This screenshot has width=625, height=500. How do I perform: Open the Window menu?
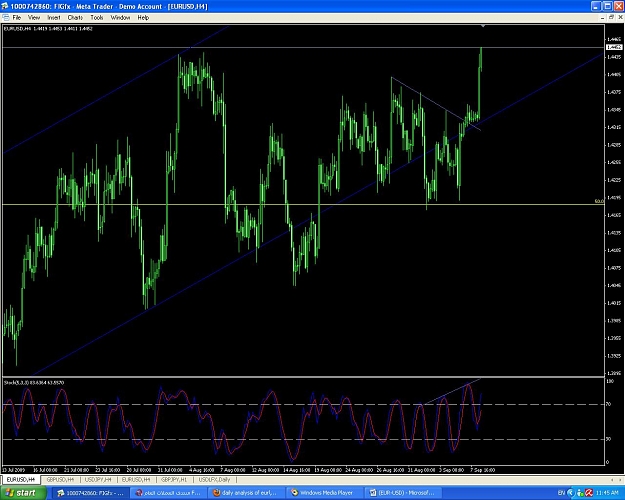click(x=120, y=18)
